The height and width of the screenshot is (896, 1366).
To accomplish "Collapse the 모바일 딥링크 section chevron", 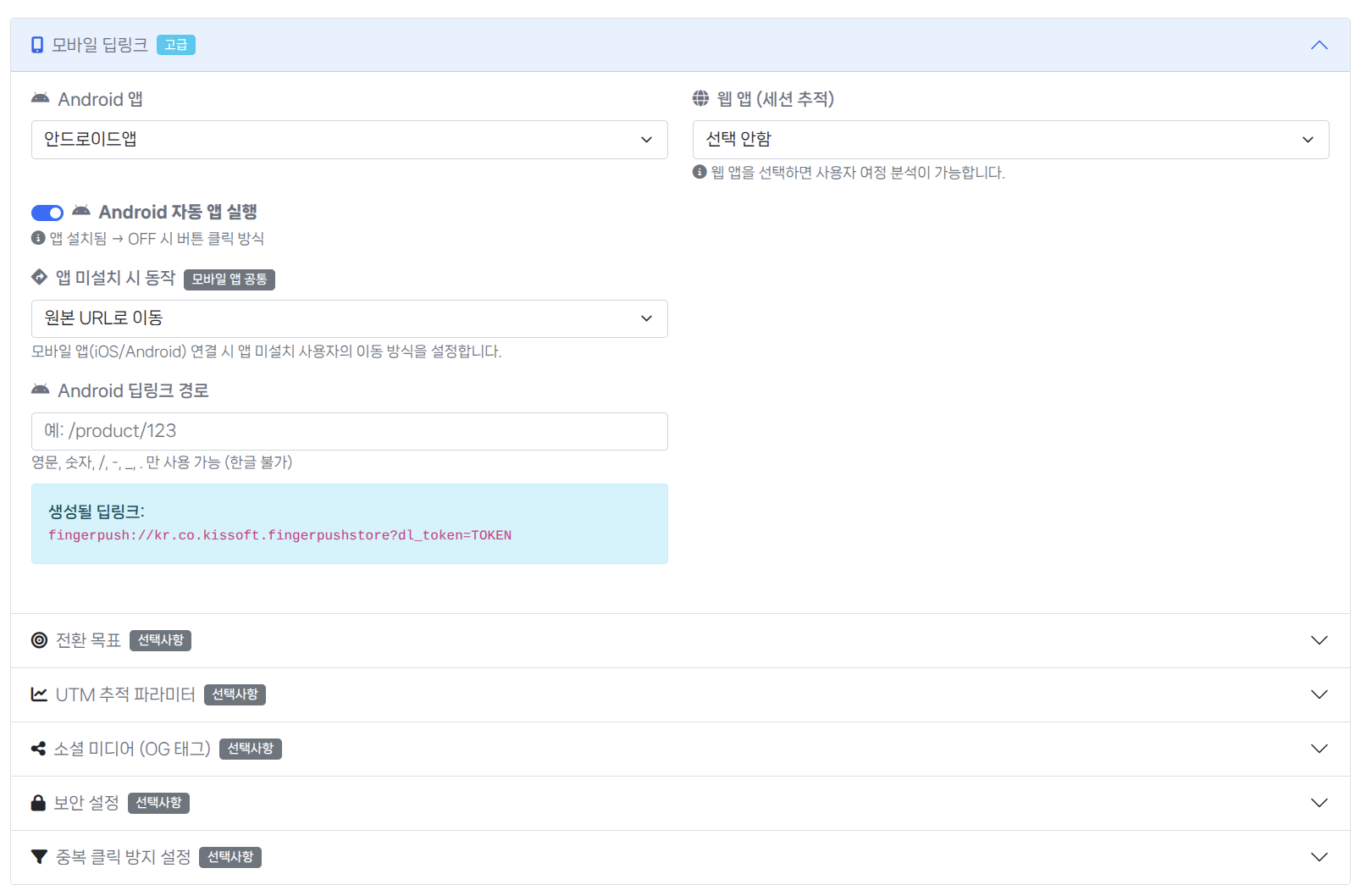I will (x=1319, y=45).
